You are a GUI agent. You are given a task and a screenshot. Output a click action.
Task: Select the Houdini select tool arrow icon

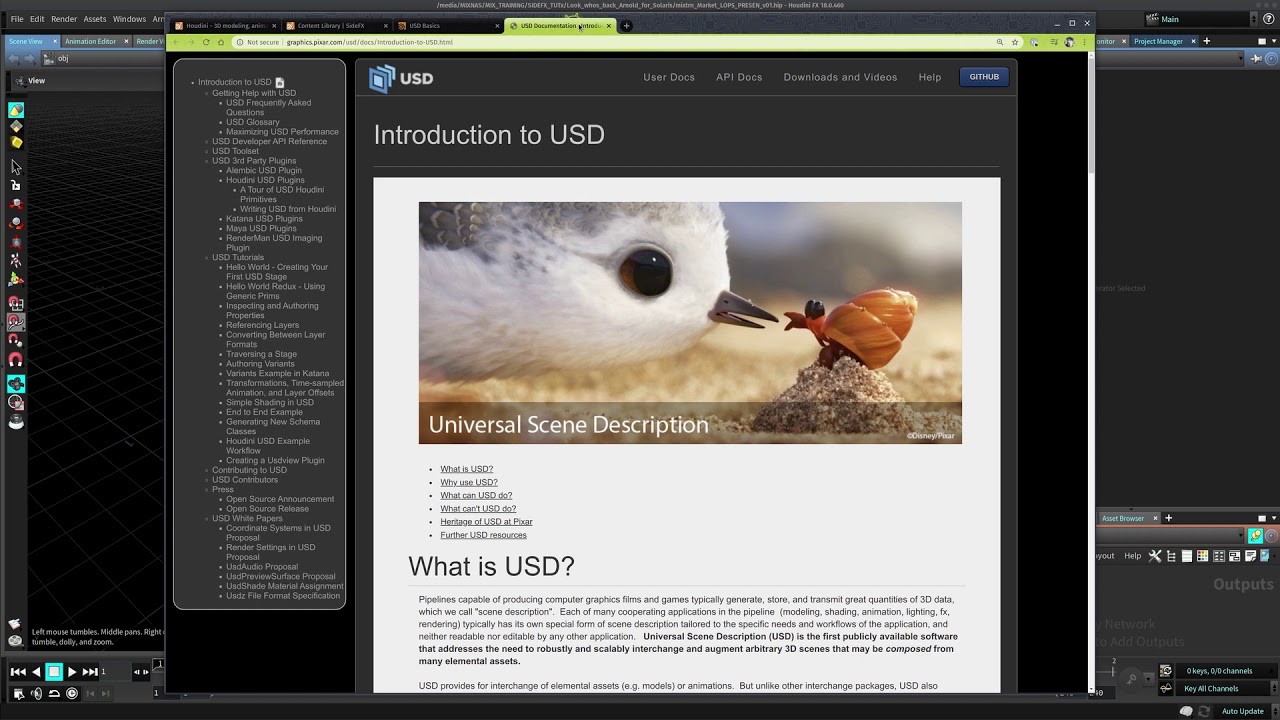click(x=16, y=166)
